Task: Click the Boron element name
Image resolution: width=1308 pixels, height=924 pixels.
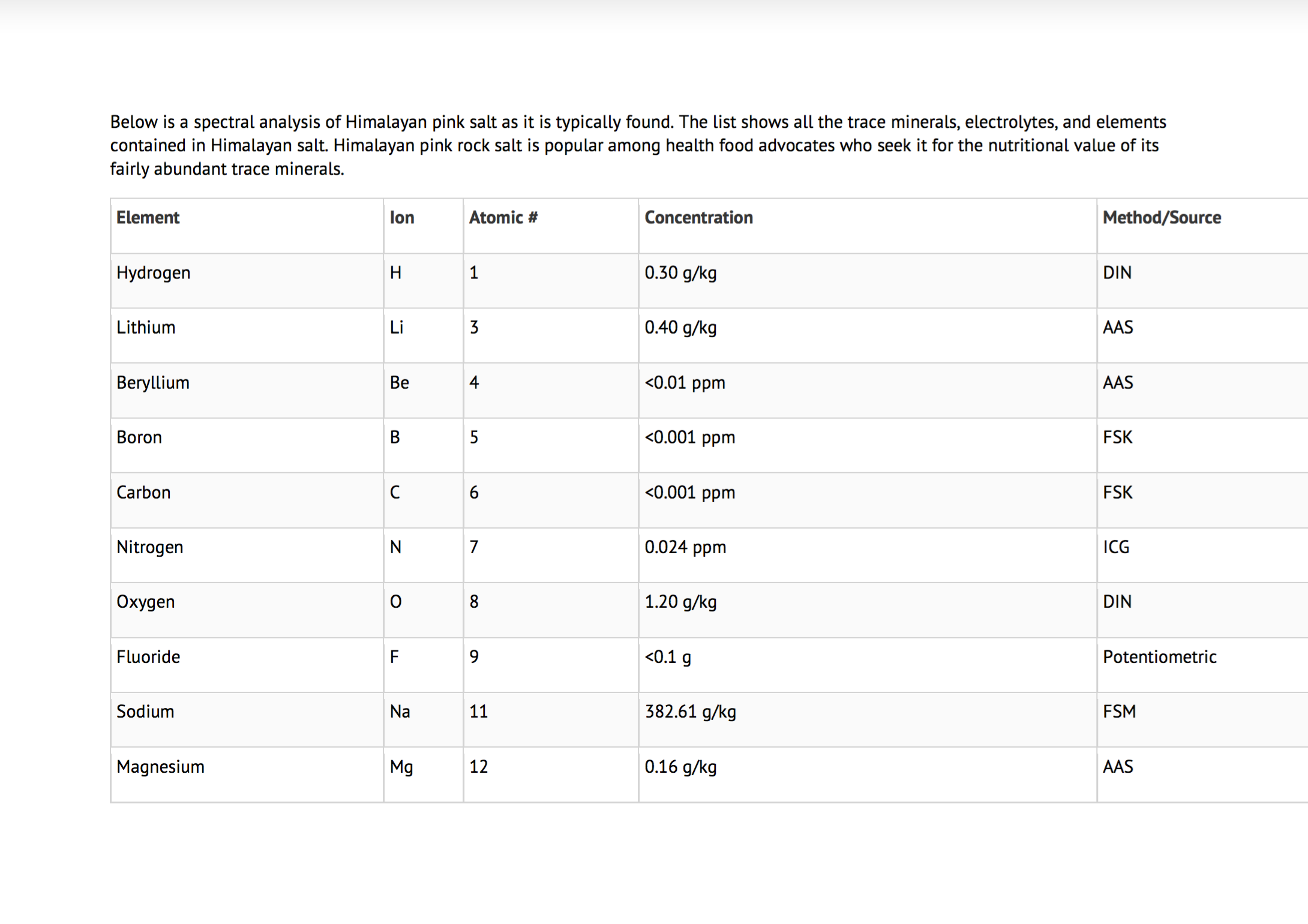Action: 139,437
